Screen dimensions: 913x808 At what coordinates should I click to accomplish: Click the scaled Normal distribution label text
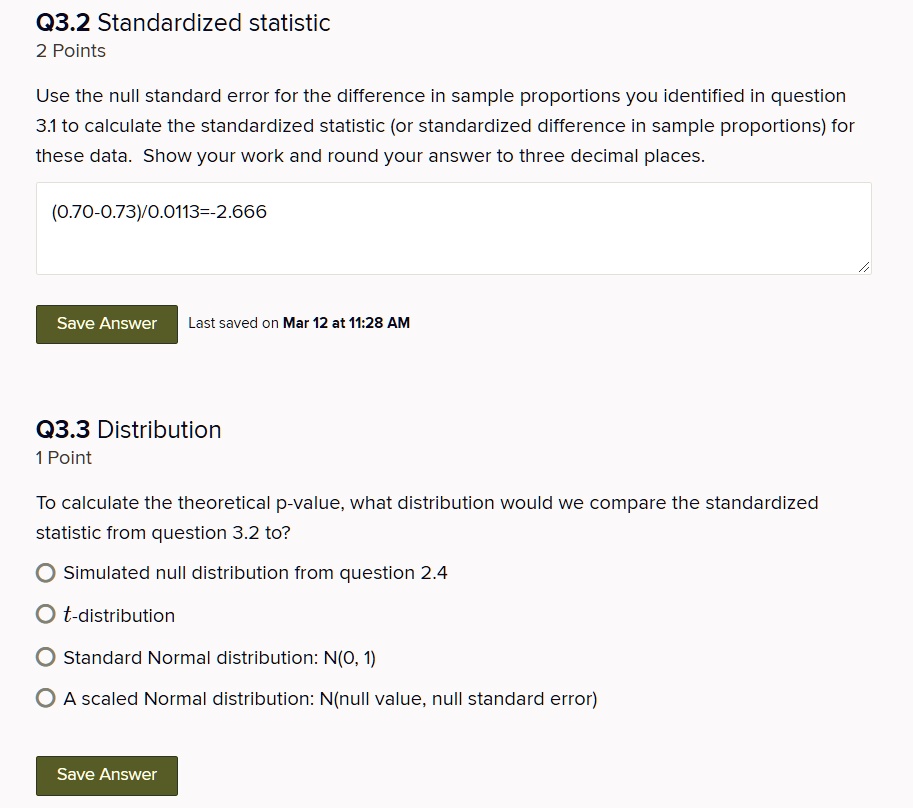(330, 698)
